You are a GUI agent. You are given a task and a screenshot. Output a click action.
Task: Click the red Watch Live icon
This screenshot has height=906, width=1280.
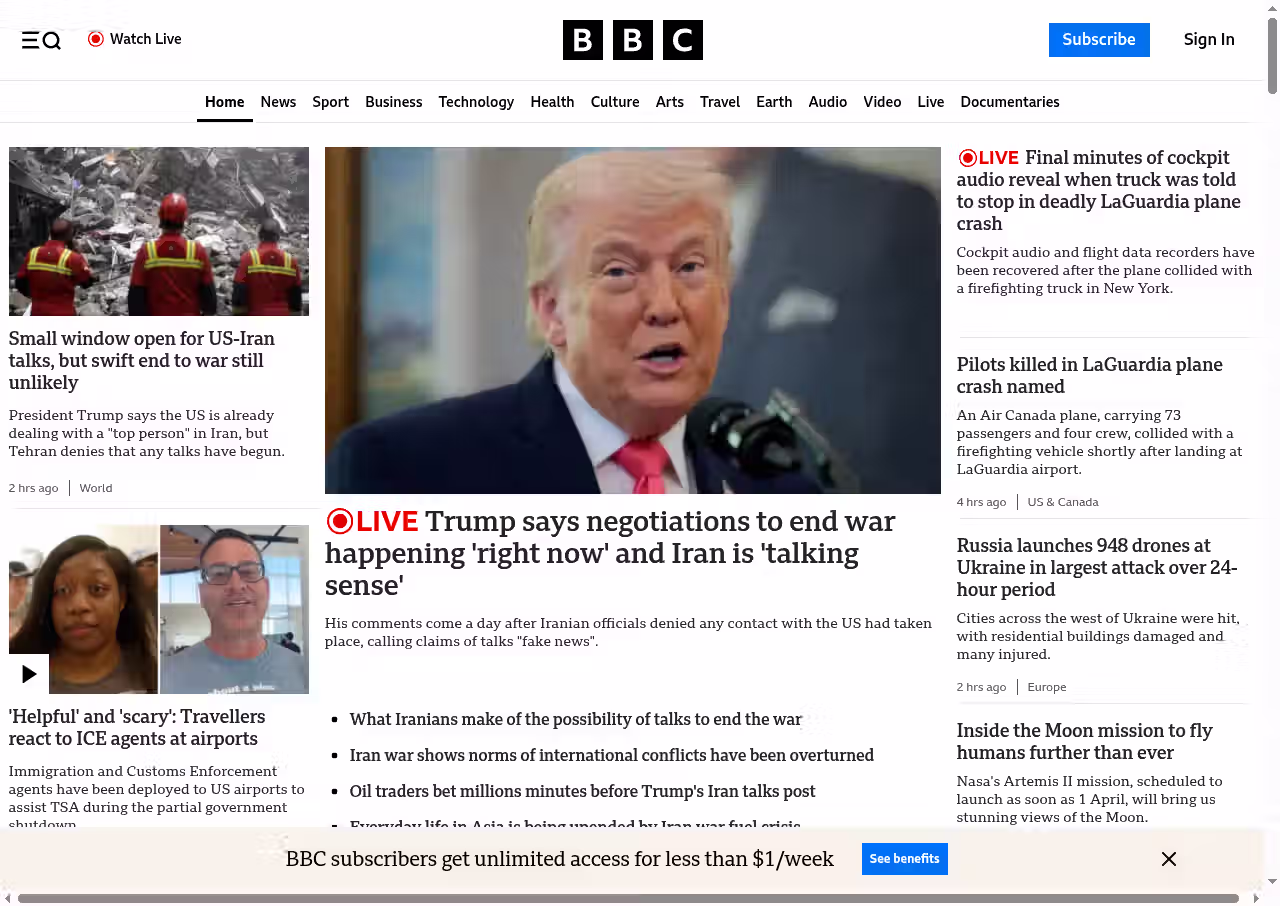point(96,39)
